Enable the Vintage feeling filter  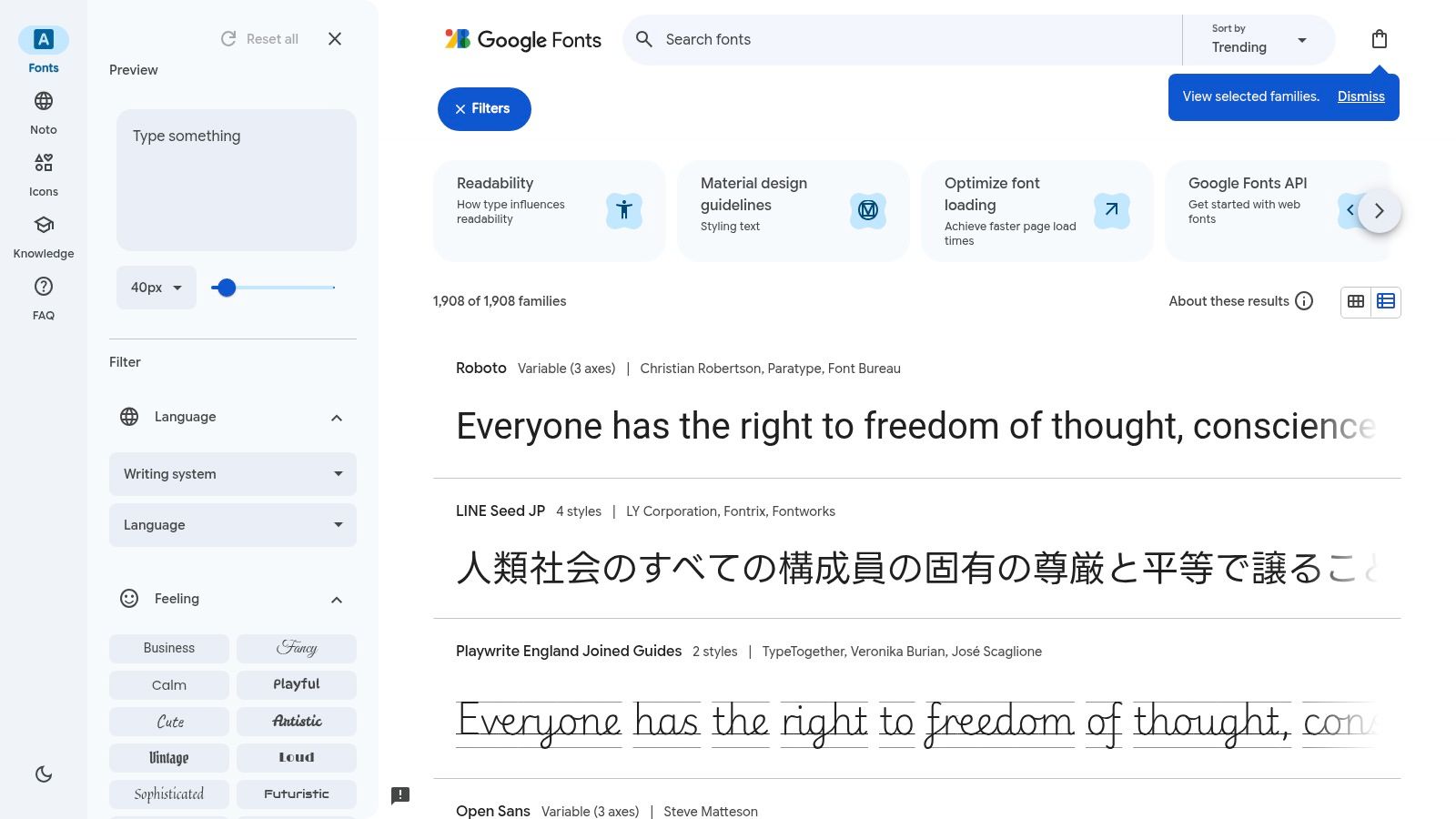168,757
